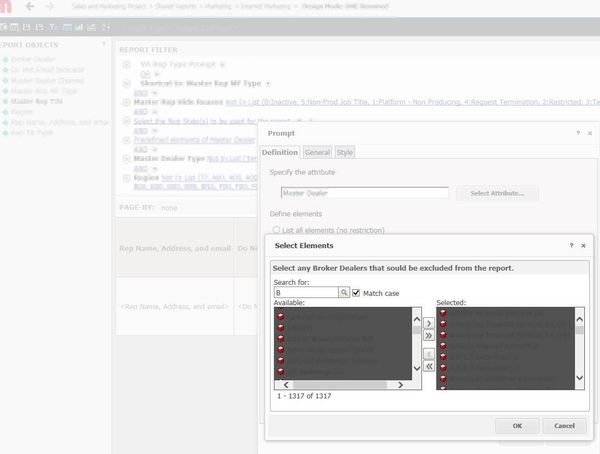
Task: Open dropdown beside OR operator
Action: tap(157, 74)
